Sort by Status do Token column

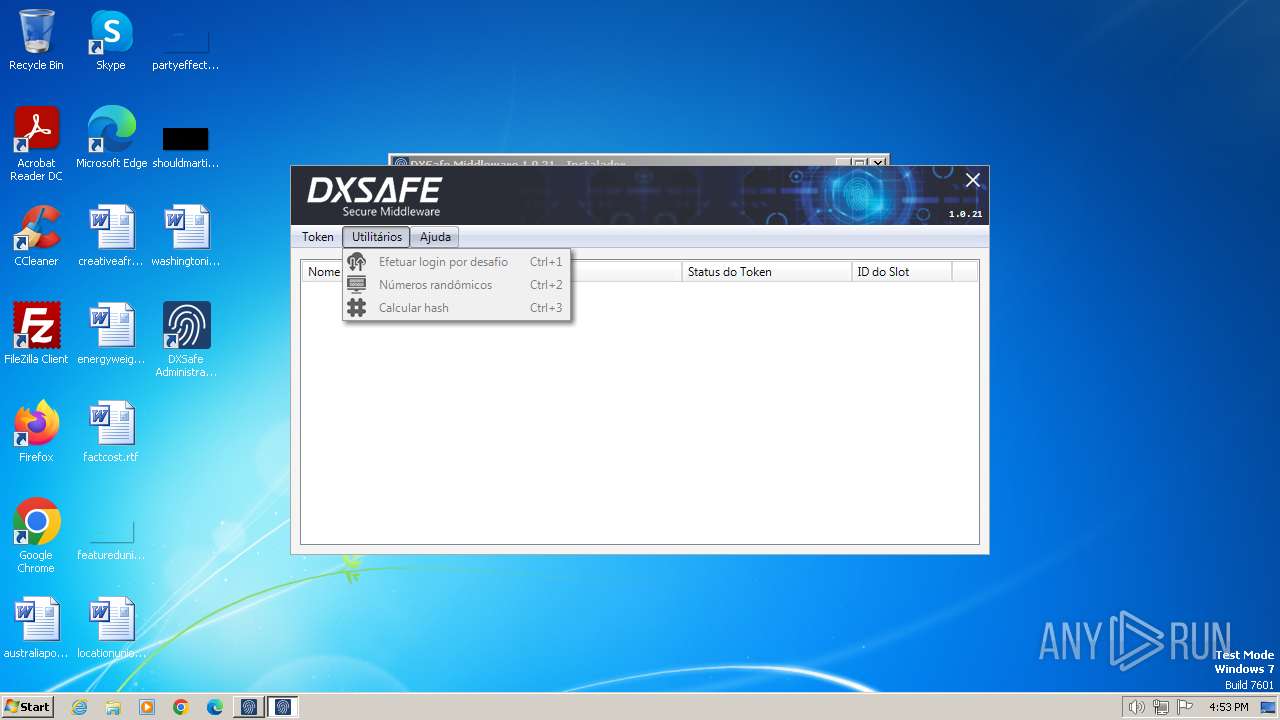tap(767, 272)
